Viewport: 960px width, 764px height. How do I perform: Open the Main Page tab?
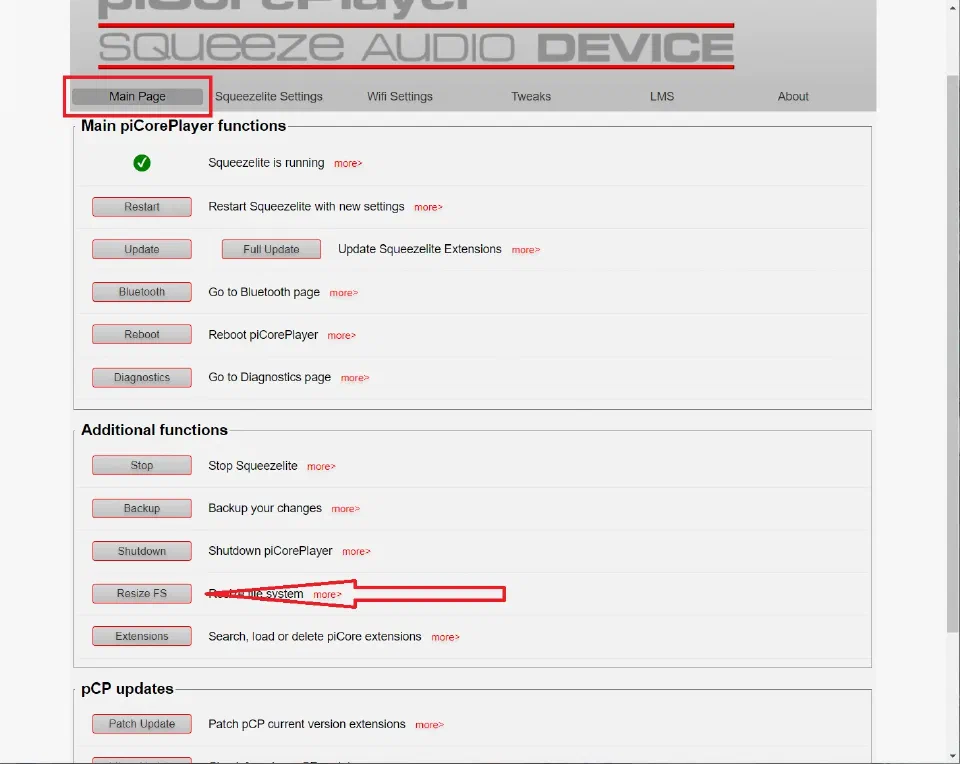(137, 96)
